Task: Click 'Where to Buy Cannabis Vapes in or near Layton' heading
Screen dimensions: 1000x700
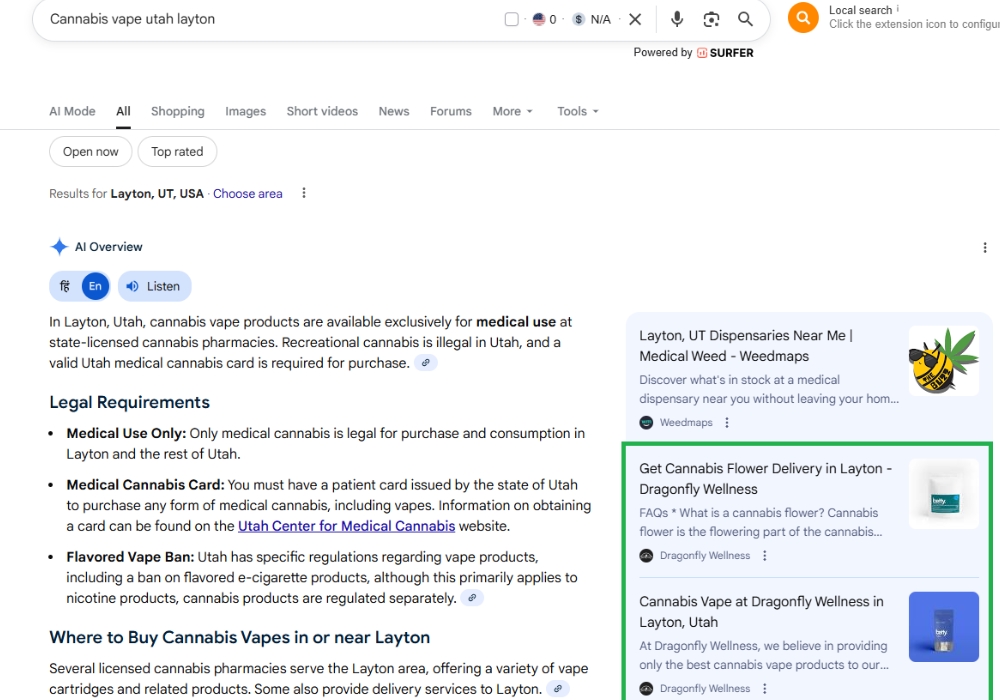Action: (x=240, y=638)
